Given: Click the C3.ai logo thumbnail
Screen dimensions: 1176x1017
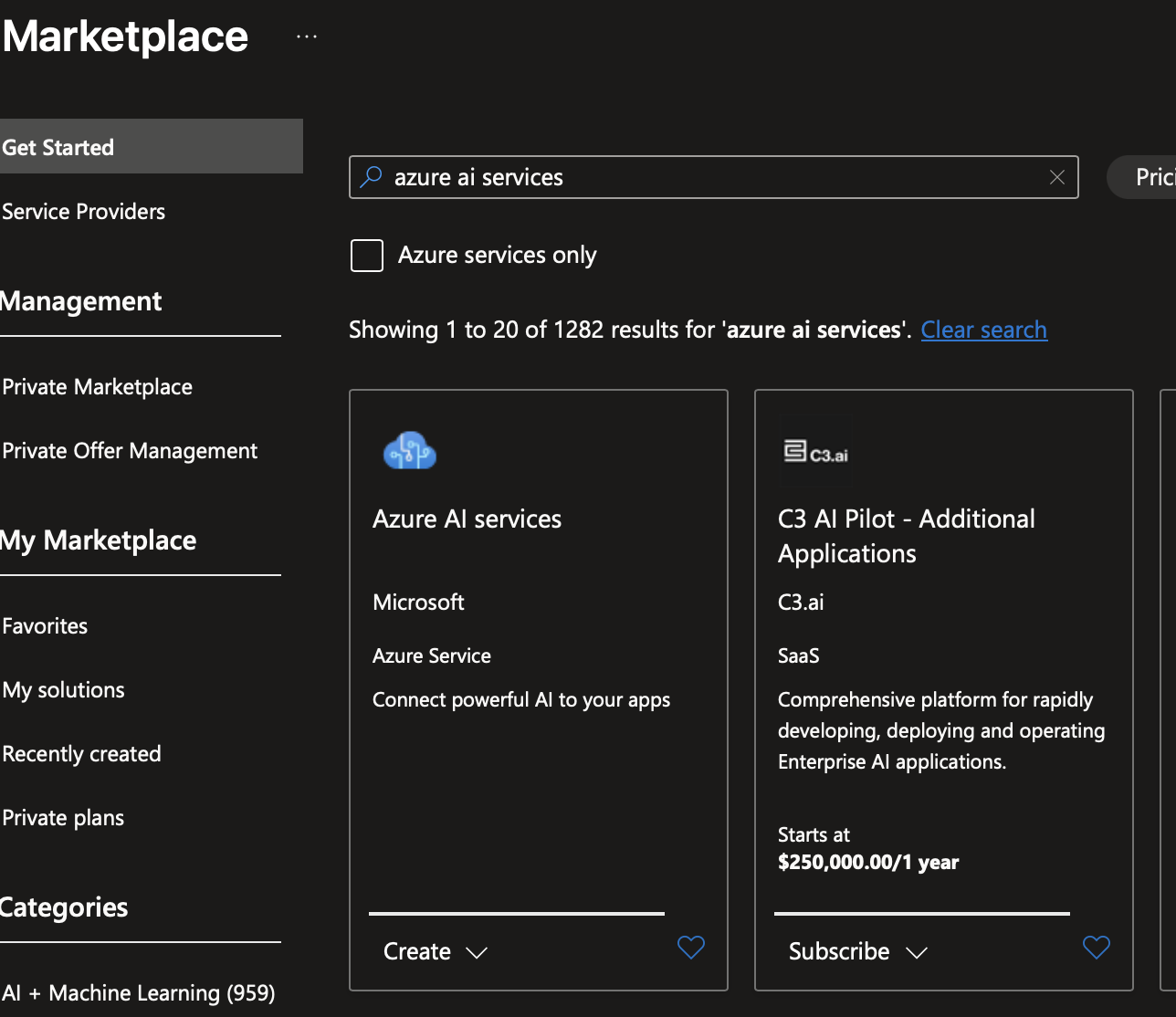Looking at the screenshot, I should [816, 451].
